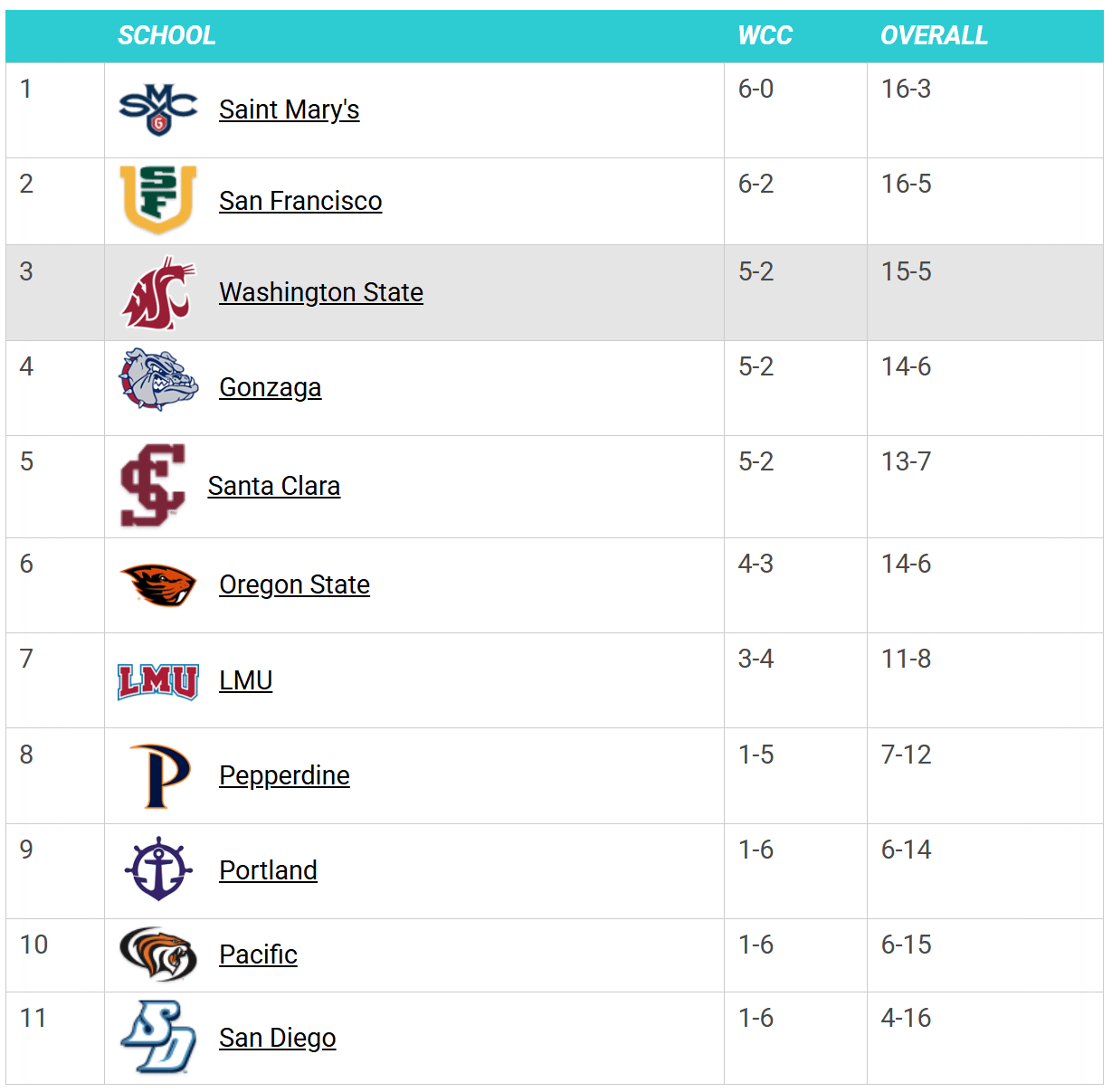
Task: Click the Portland Pilots anchor logo
Action: pyautogui.click(x=158, y=869)
